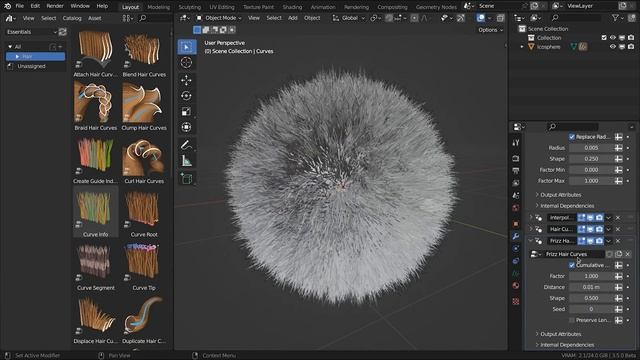
Task: Open the viewport Add menu
Action: coord(293,18)
